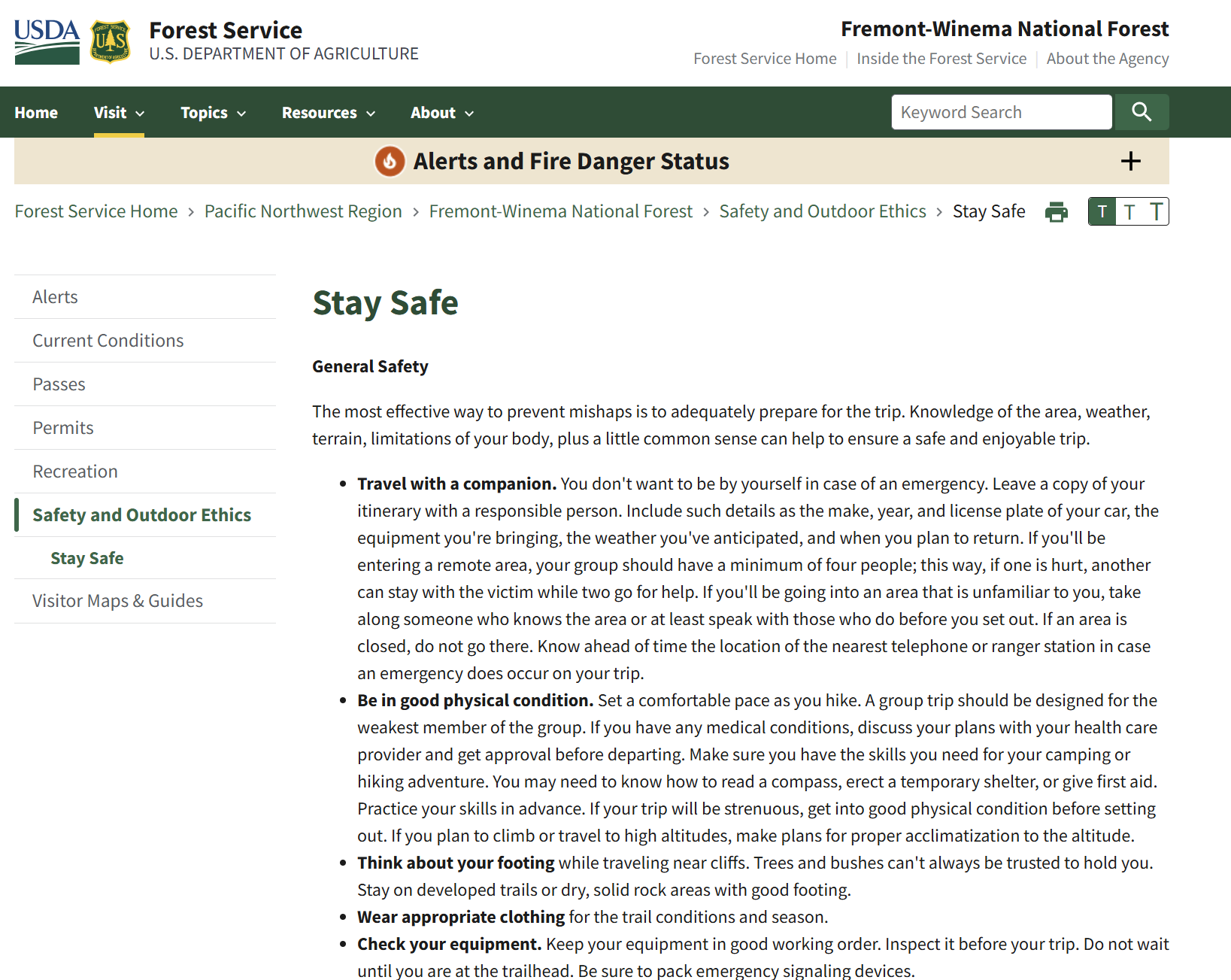Open Visitor Maps & Guides sidebar item

(x=118, y=601)
